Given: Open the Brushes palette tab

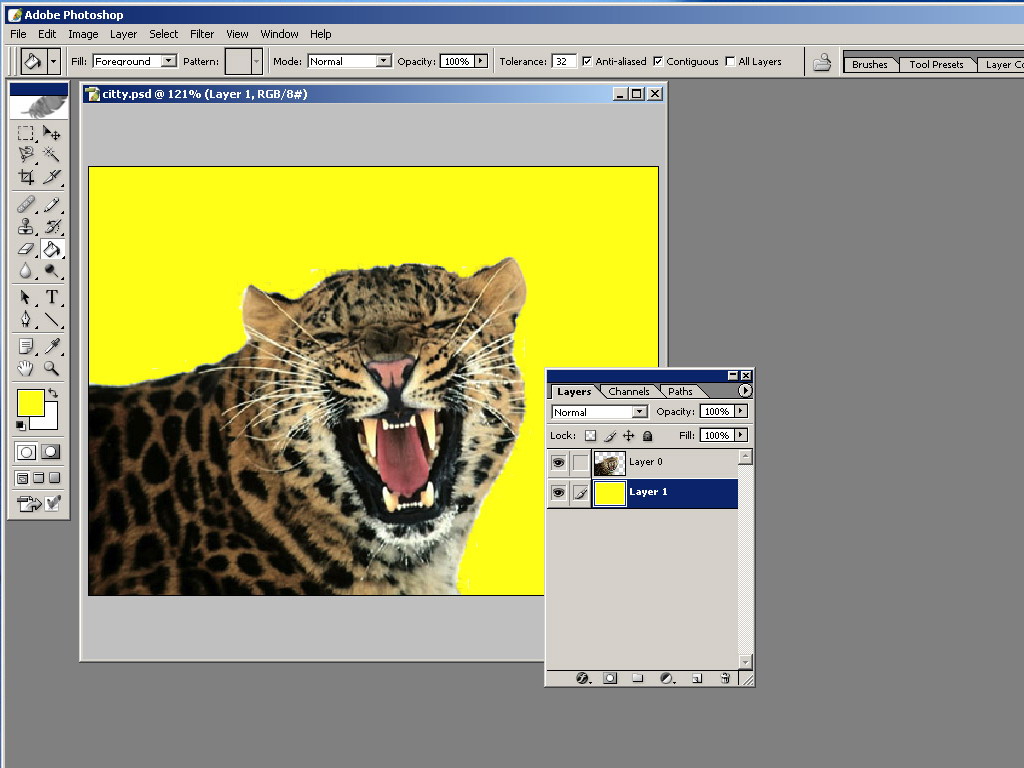Looking at the screenshot, I should tap(869, 64).
